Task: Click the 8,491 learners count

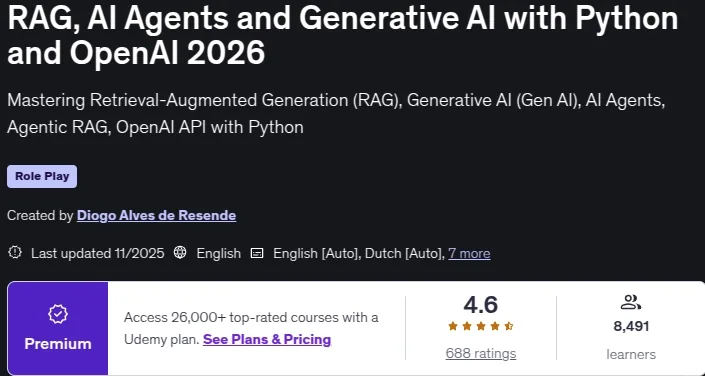Action: 631,326
